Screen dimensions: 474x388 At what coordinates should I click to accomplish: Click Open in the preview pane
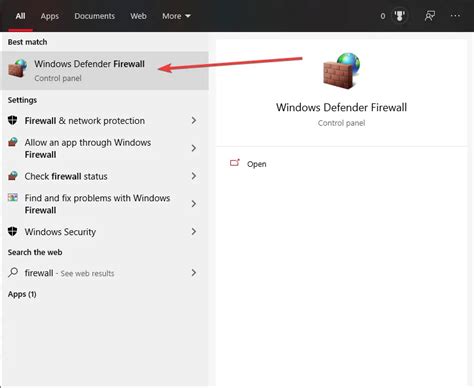click(256, 164)
